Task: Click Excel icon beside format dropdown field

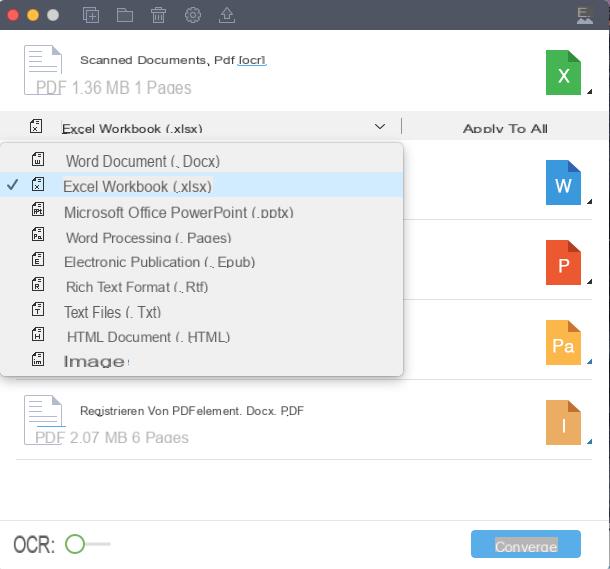Action: [36, 126]
